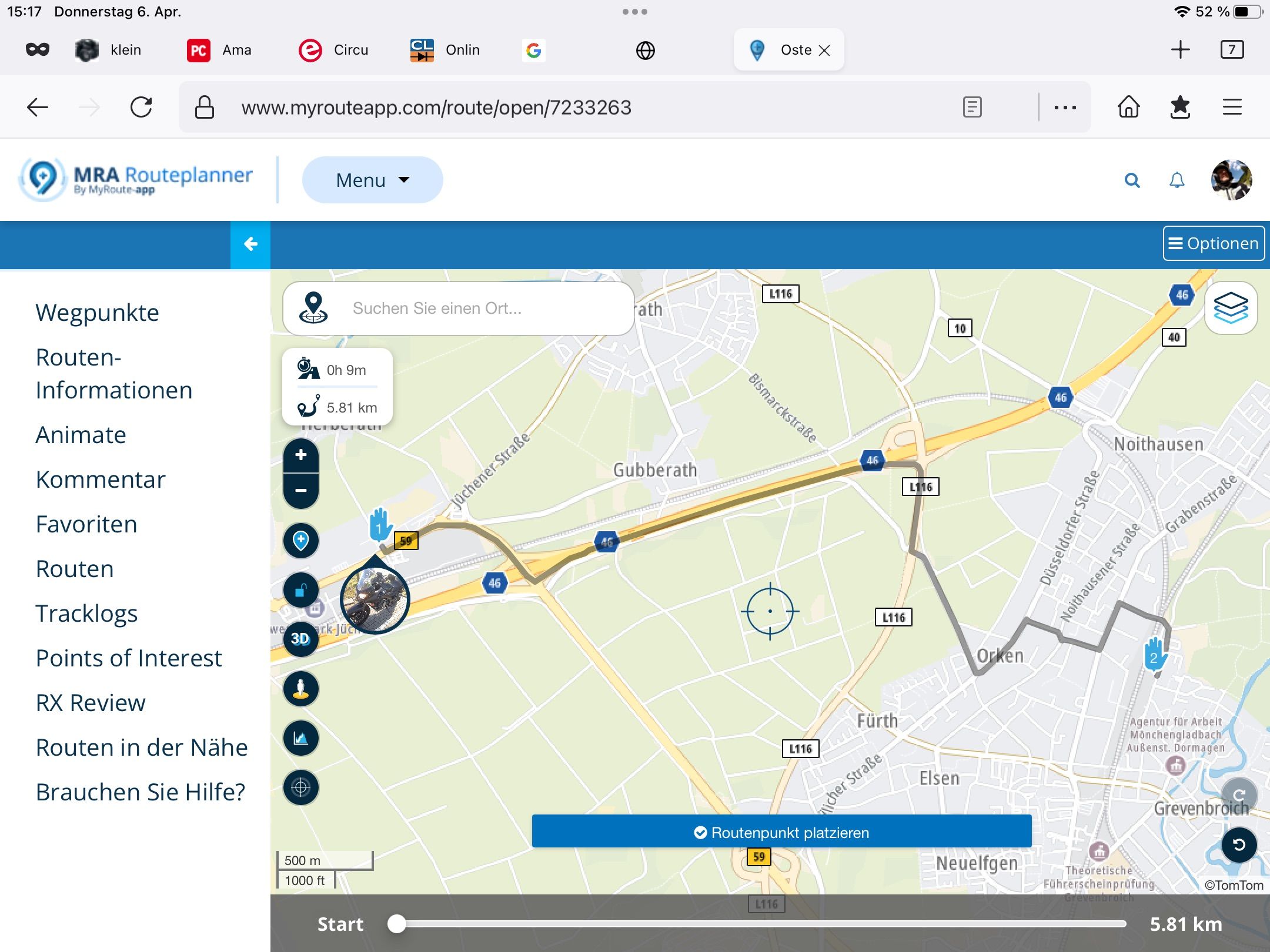Open the map layers selector
The height and width of the screenshot is (952, 1270).
(x=1231, y=308)
